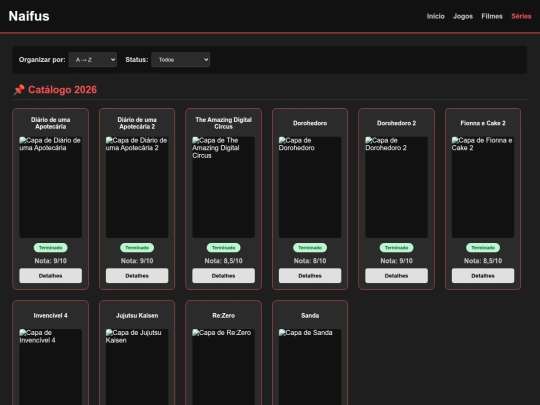This screenshot has width=540, height=405.
Task: Click the 'Nota: 8/10' text on Dorohedoro
Action: coord(310,261)
